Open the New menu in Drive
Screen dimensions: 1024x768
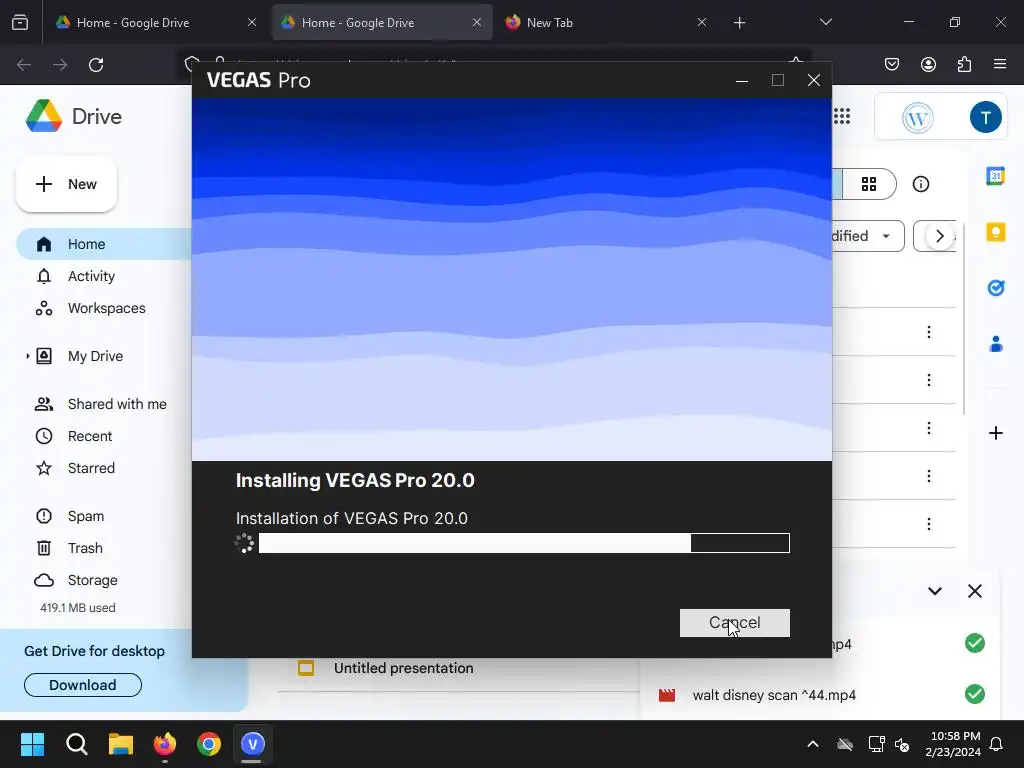click(66, 184)
